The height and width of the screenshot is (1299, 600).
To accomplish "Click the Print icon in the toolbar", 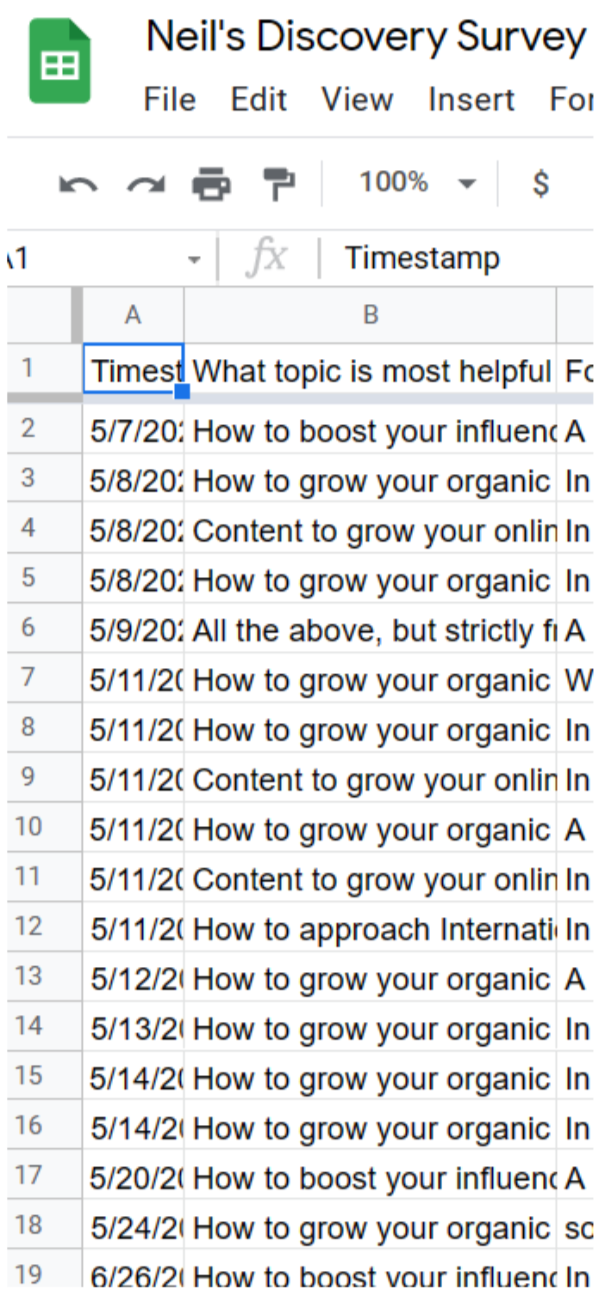I will pyautogui.click(x=211, y=184).
